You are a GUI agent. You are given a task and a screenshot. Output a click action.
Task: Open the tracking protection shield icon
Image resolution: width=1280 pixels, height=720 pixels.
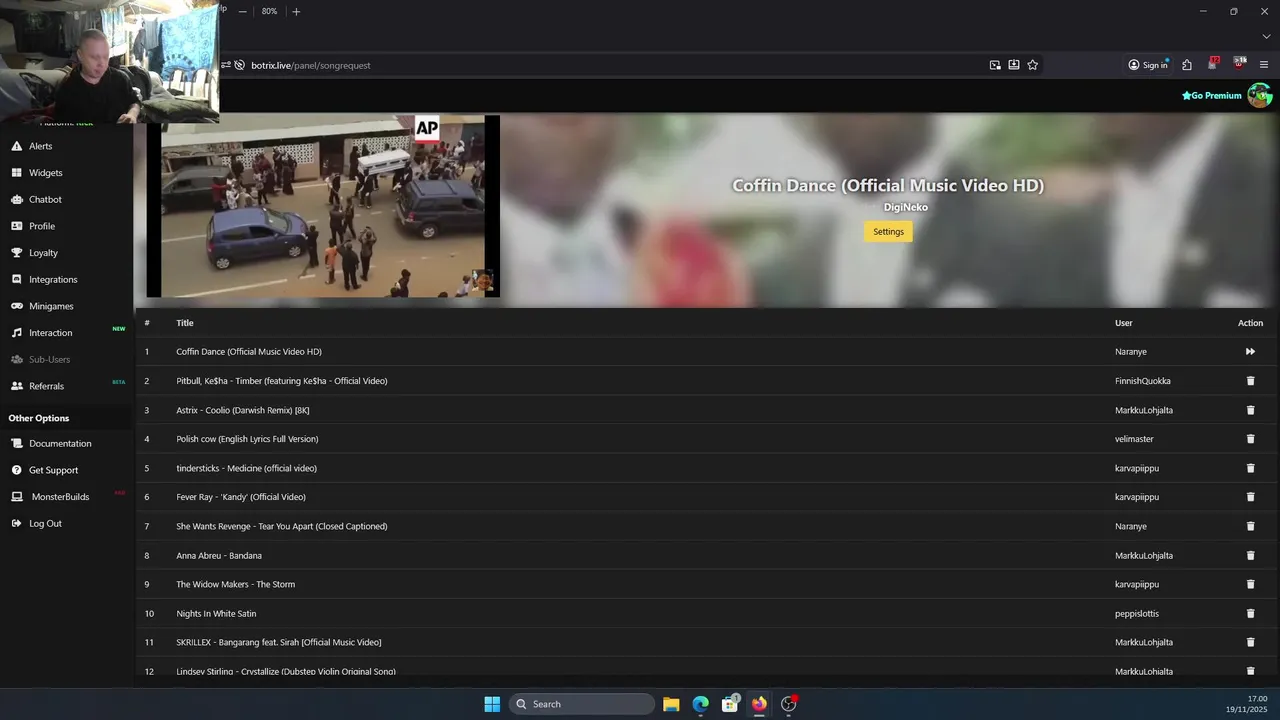[x=240, y=65]
